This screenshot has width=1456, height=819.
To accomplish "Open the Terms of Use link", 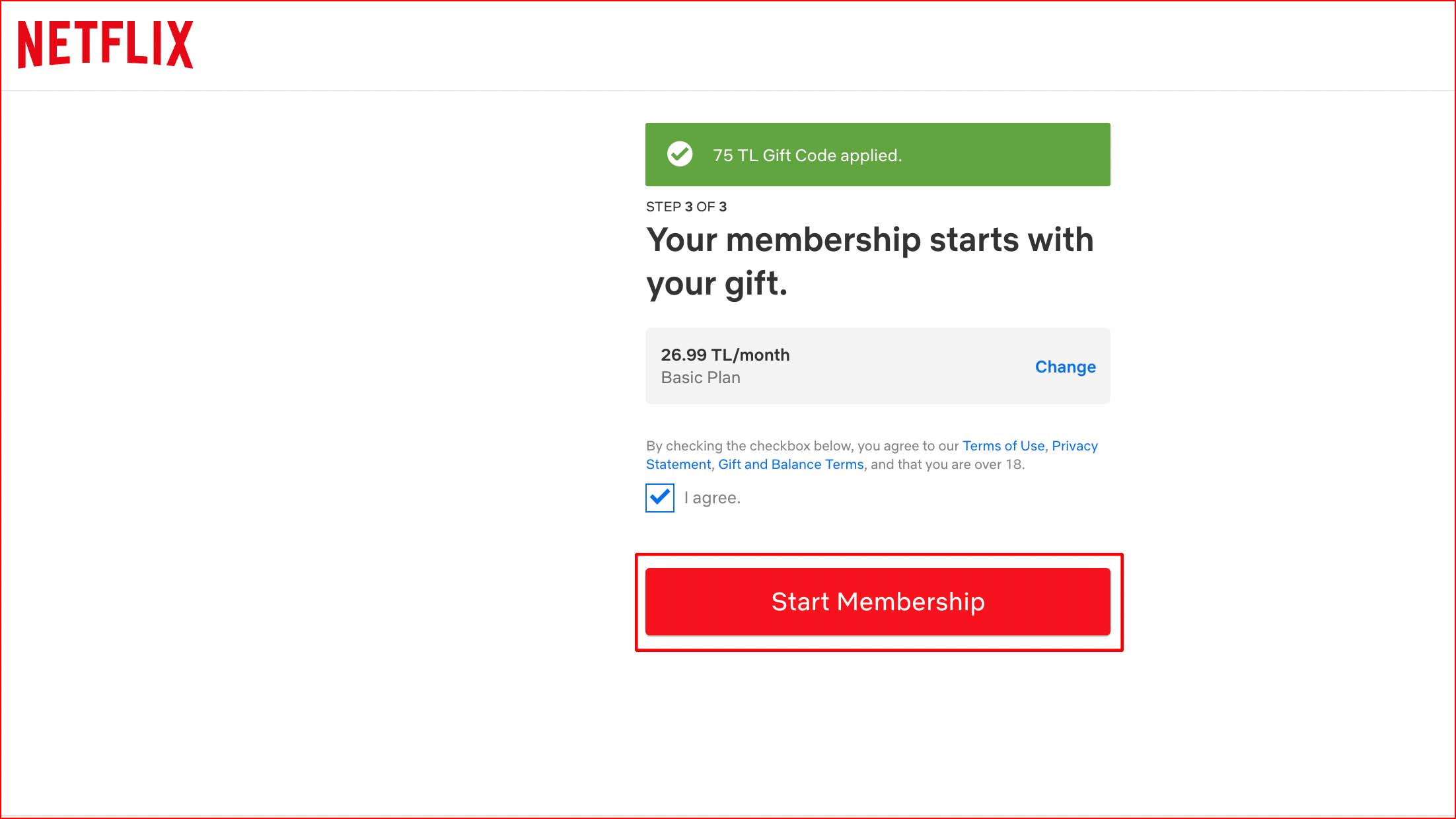I will point(1003,446).
